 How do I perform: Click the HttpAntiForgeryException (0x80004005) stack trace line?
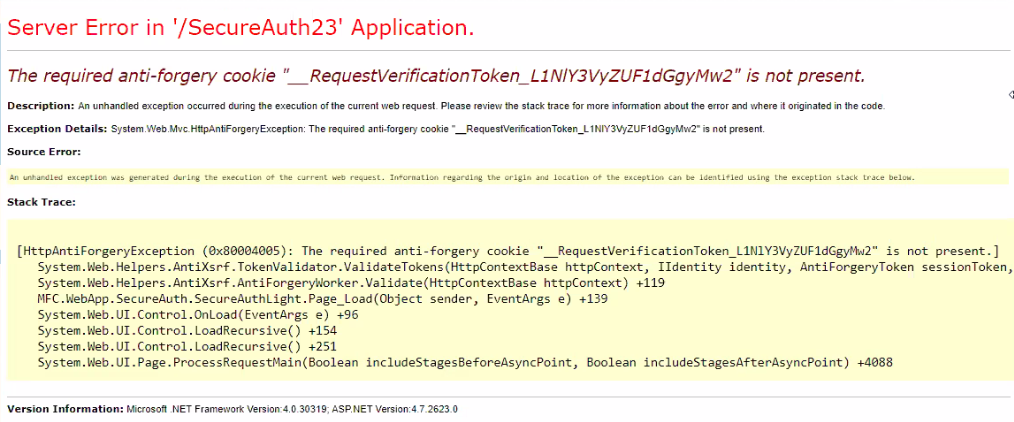tap(508, 250)
